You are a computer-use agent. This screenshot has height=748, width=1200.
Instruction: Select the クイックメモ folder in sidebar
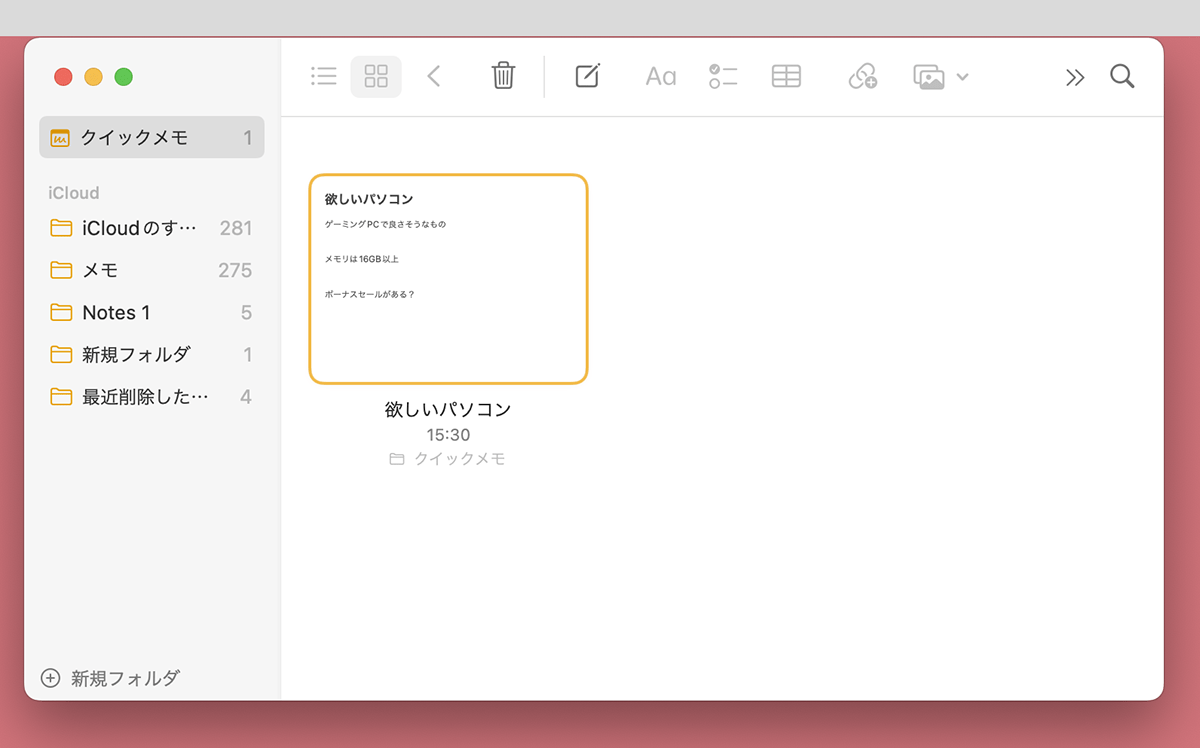point(152,138)
